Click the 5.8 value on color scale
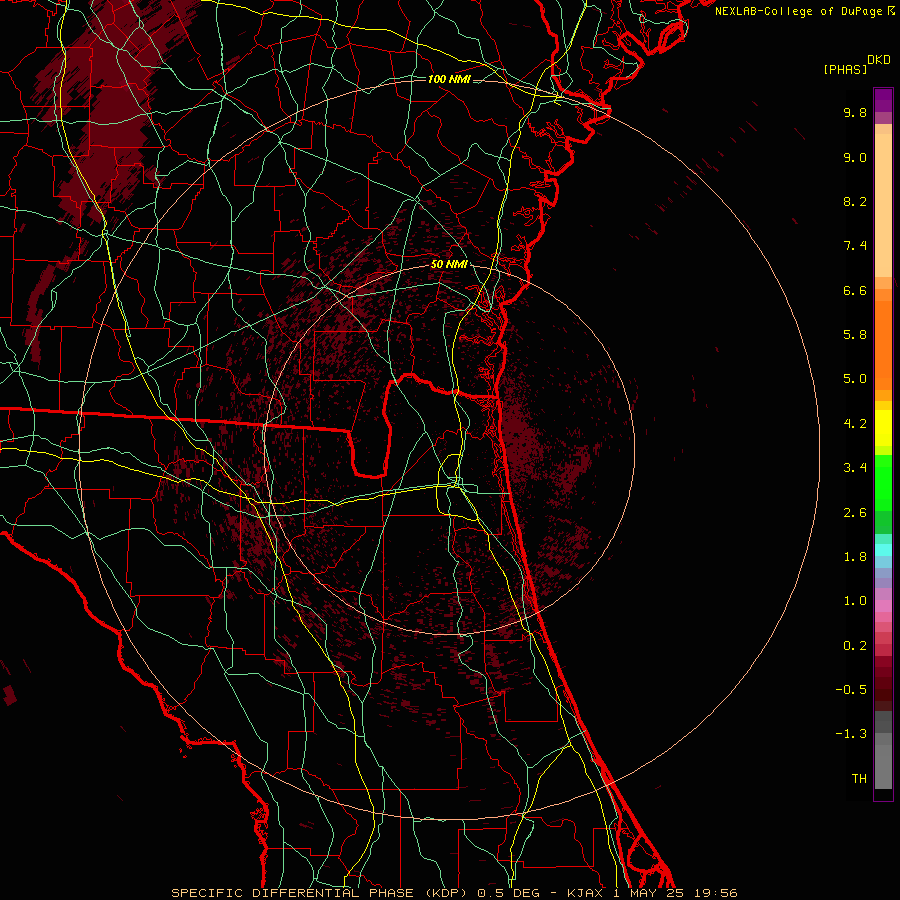 pos(855,335)
